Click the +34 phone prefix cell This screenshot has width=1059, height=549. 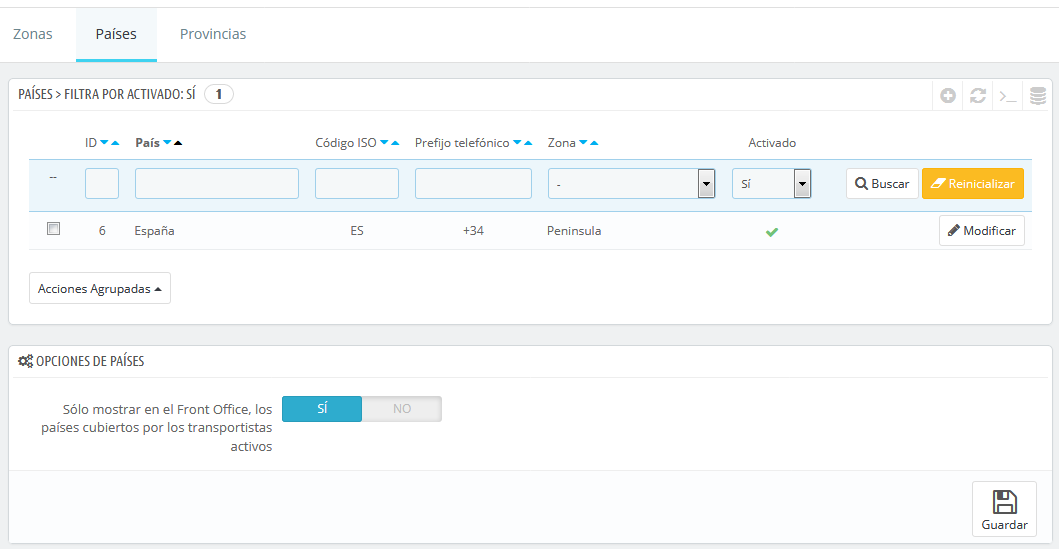[473, 231]
